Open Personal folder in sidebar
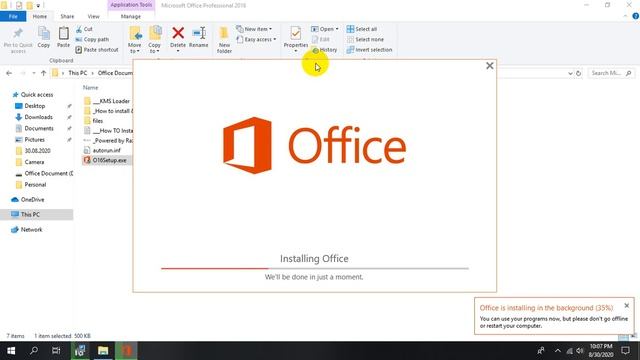Image resolution: width=640 pixels, height=360 pixels. click(x=35, y=184)
